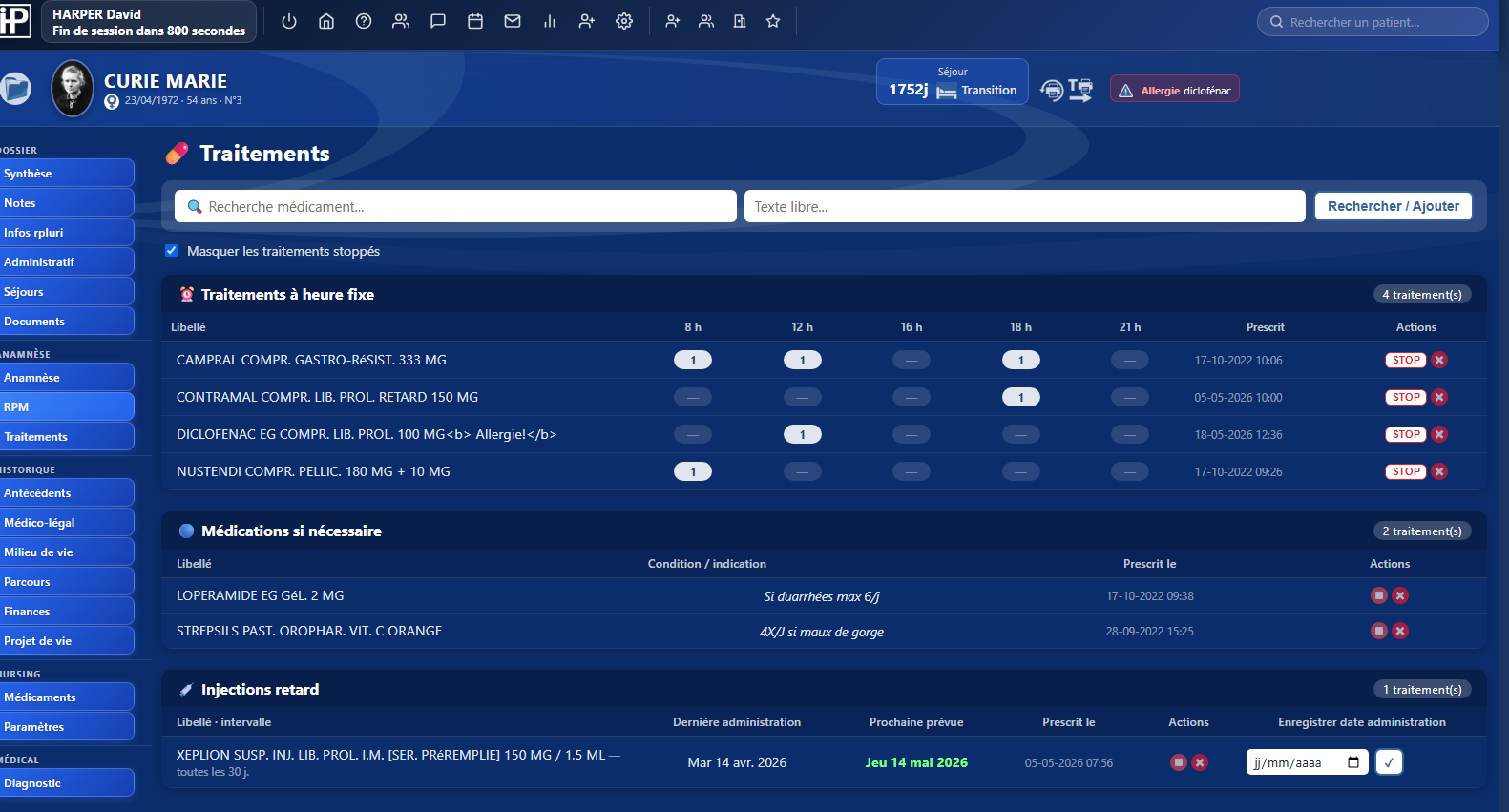Delete XEPLION with its red X icon
The image size is (1509, 812).
[x=1200, y=762]
